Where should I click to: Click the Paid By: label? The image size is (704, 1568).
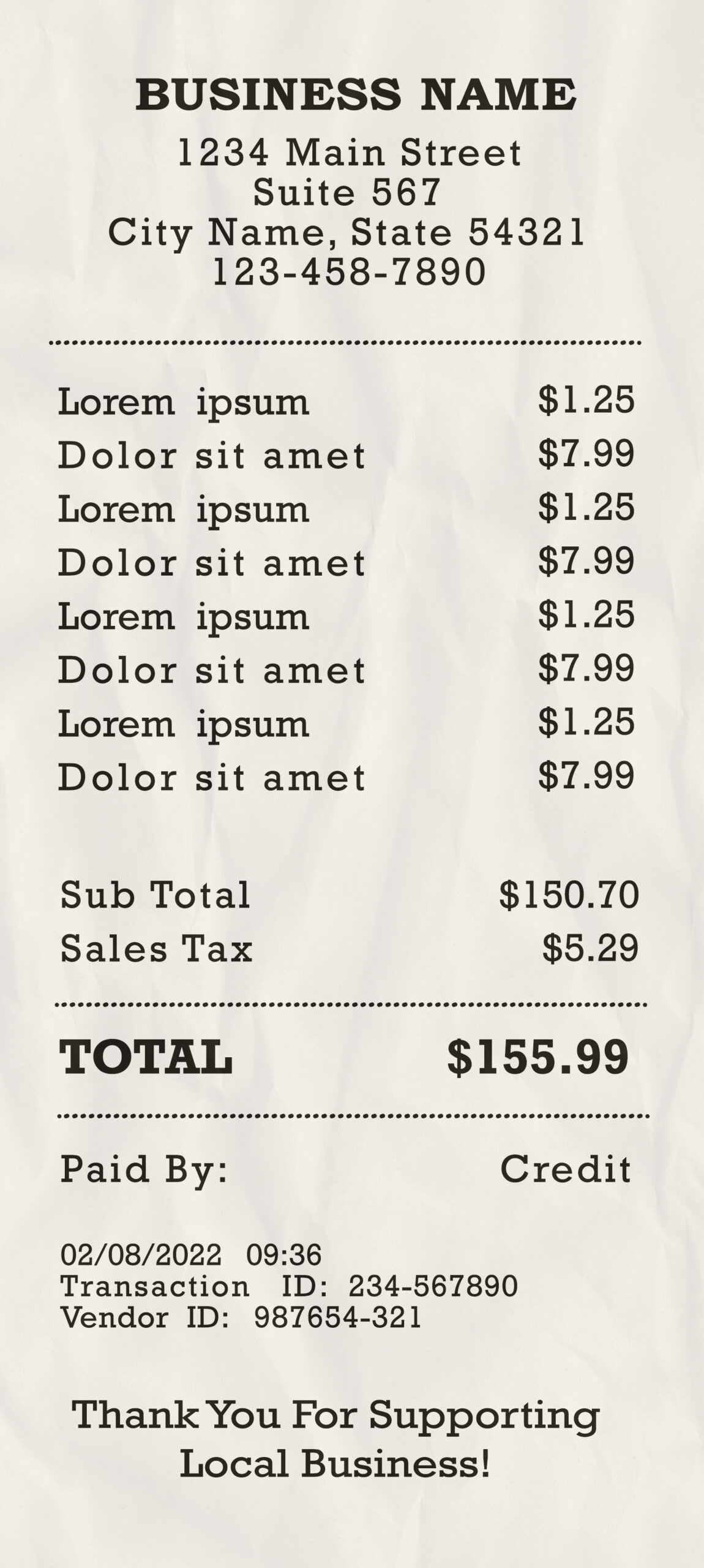coord(144,1170)
